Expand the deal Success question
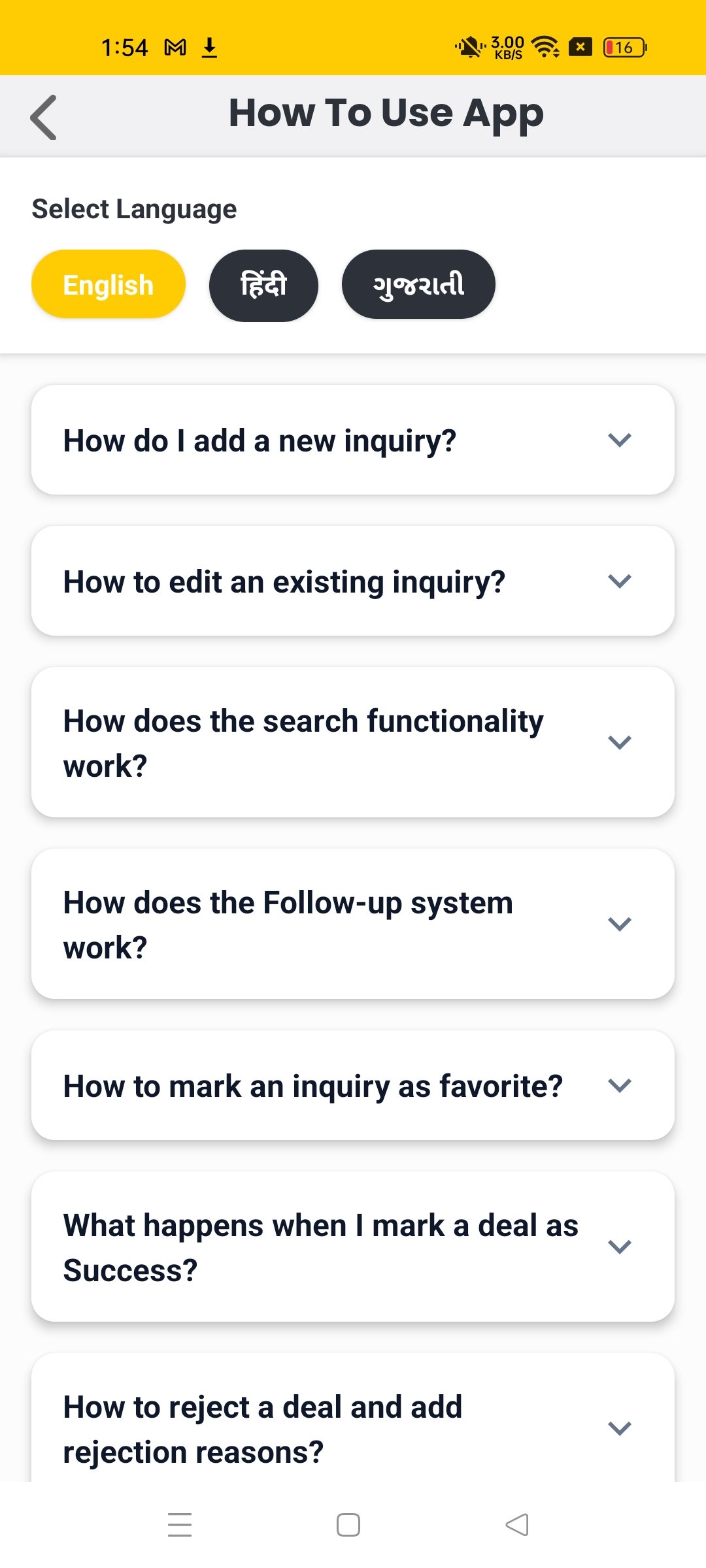 [353, 1246]
